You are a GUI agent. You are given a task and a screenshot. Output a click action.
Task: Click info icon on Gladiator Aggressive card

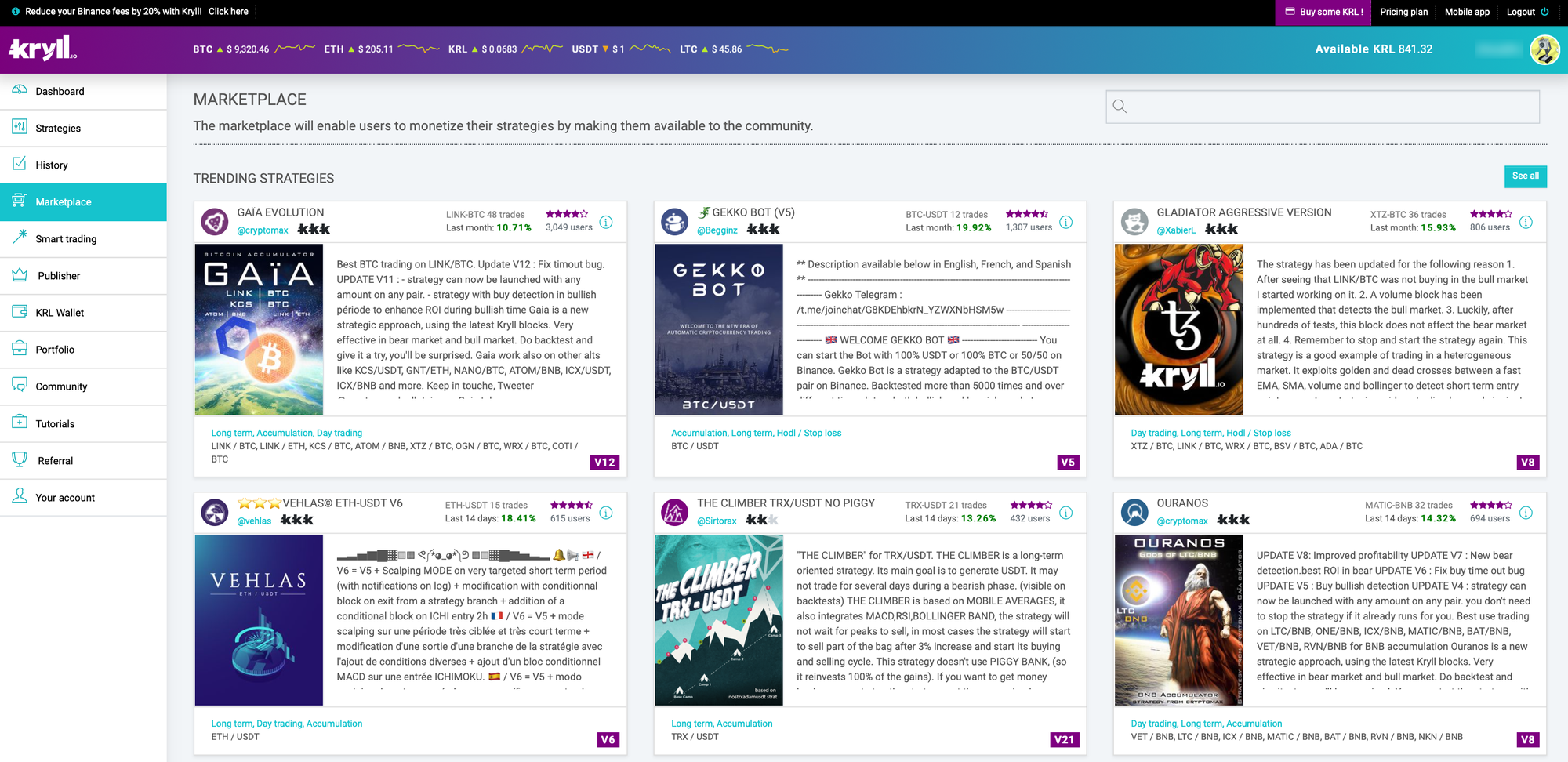1526,223
